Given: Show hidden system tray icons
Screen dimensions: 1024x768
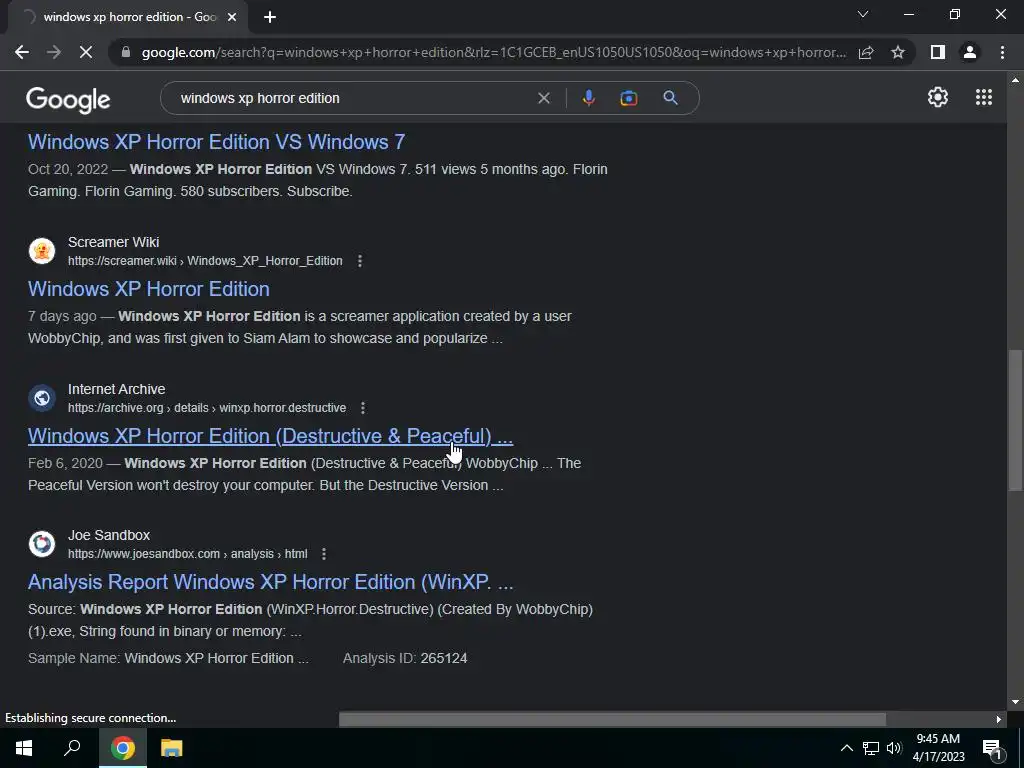Looking at the screenshot, I should tap(846, 748).
